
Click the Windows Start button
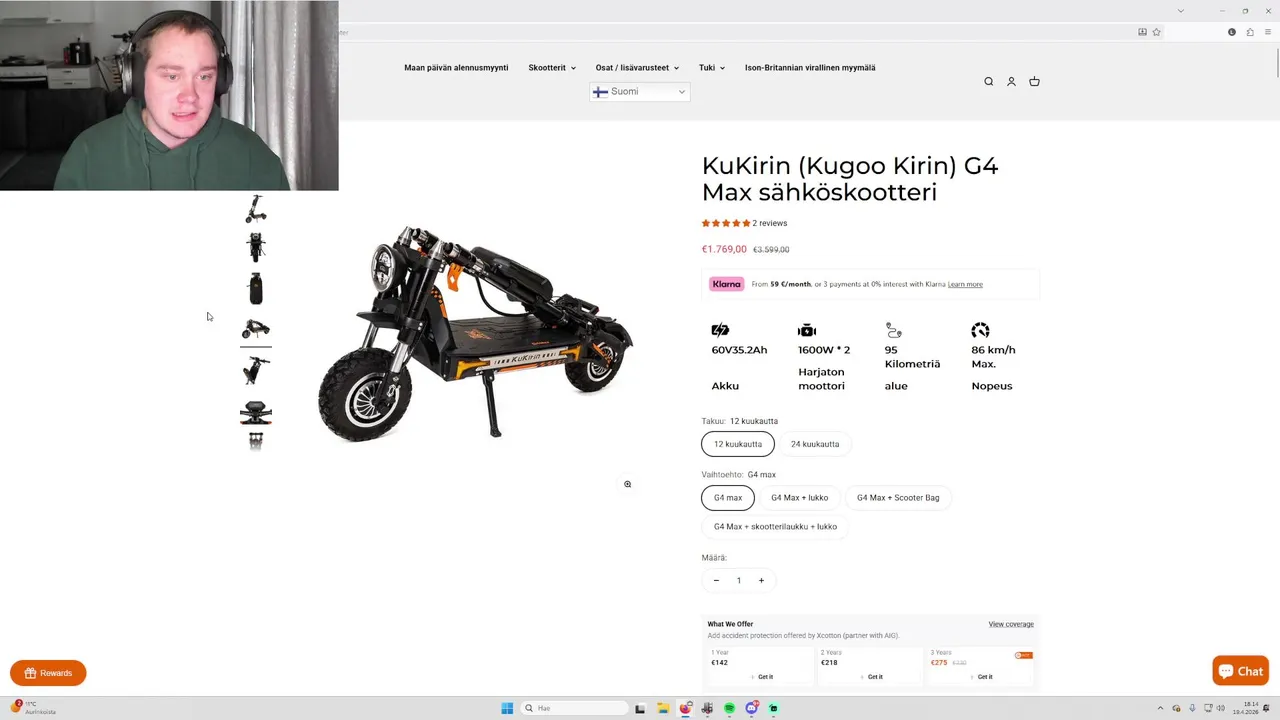click(x=507, y=708)
